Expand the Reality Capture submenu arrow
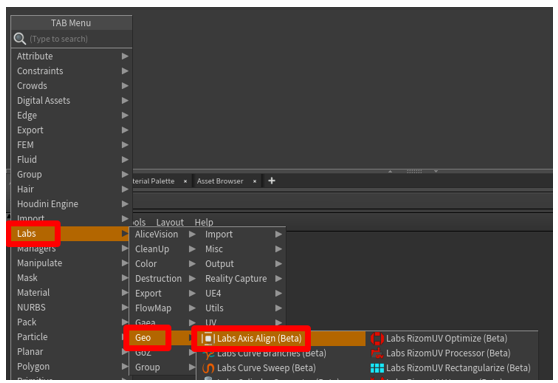Viewport: 558px width, 383px height. pyautogui.click(x=278, y=278)
